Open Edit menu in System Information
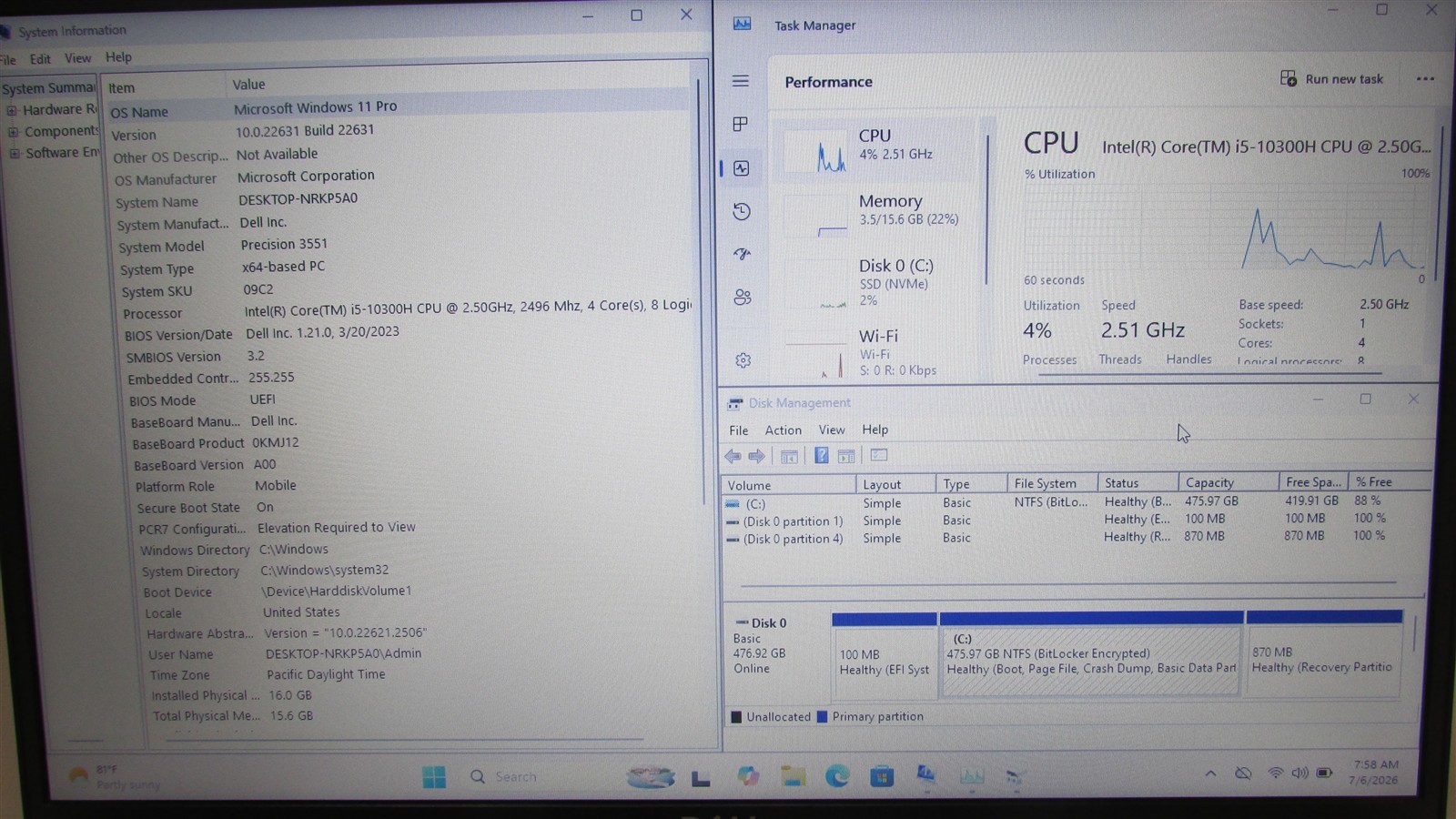Image resolution: width=1456 pixels, height=819 pixels. coord(40,59)
